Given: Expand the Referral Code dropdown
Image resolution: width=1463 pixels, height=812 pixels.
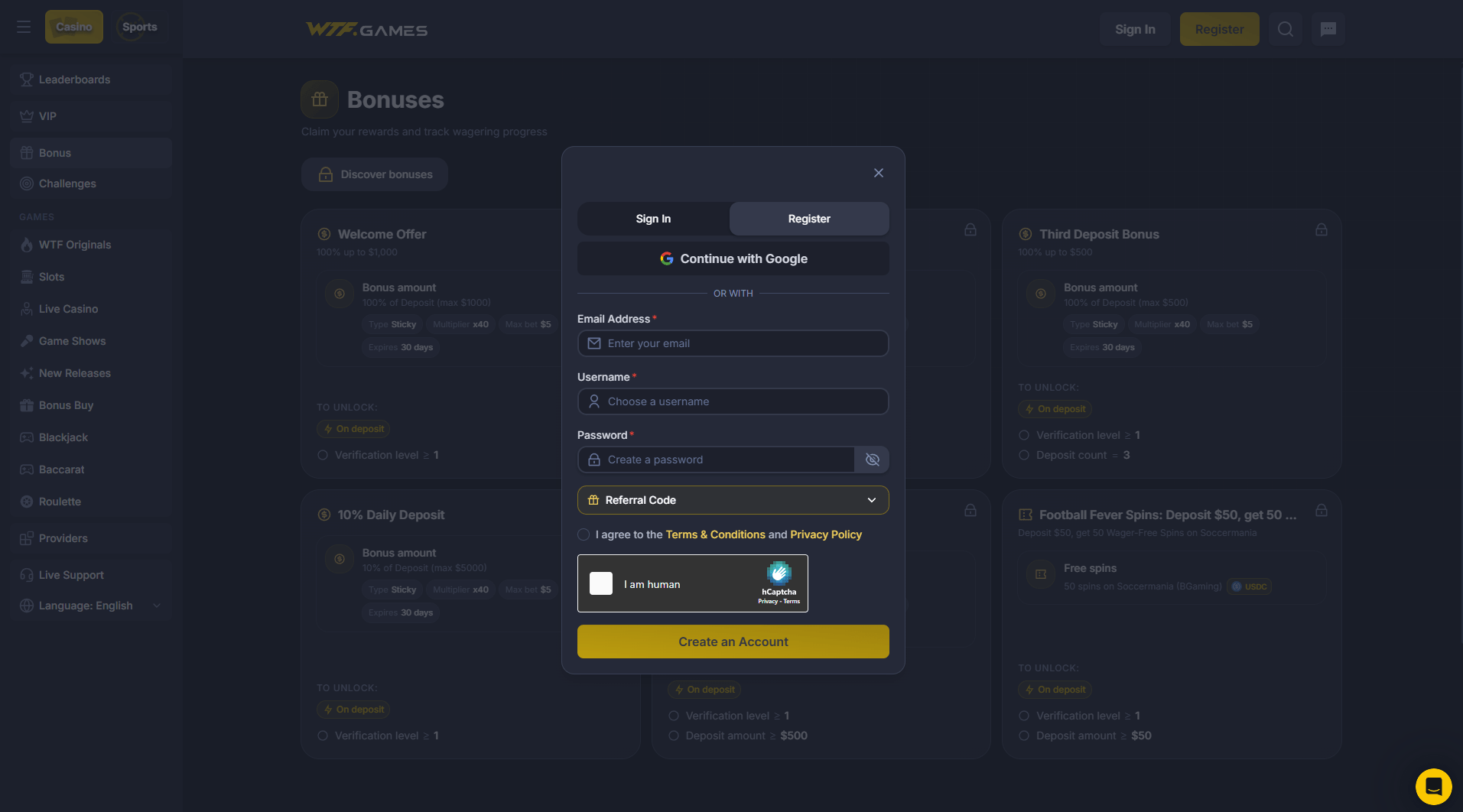Looking at the screenshot, I should pyautogui.click(x=733, y=500).
